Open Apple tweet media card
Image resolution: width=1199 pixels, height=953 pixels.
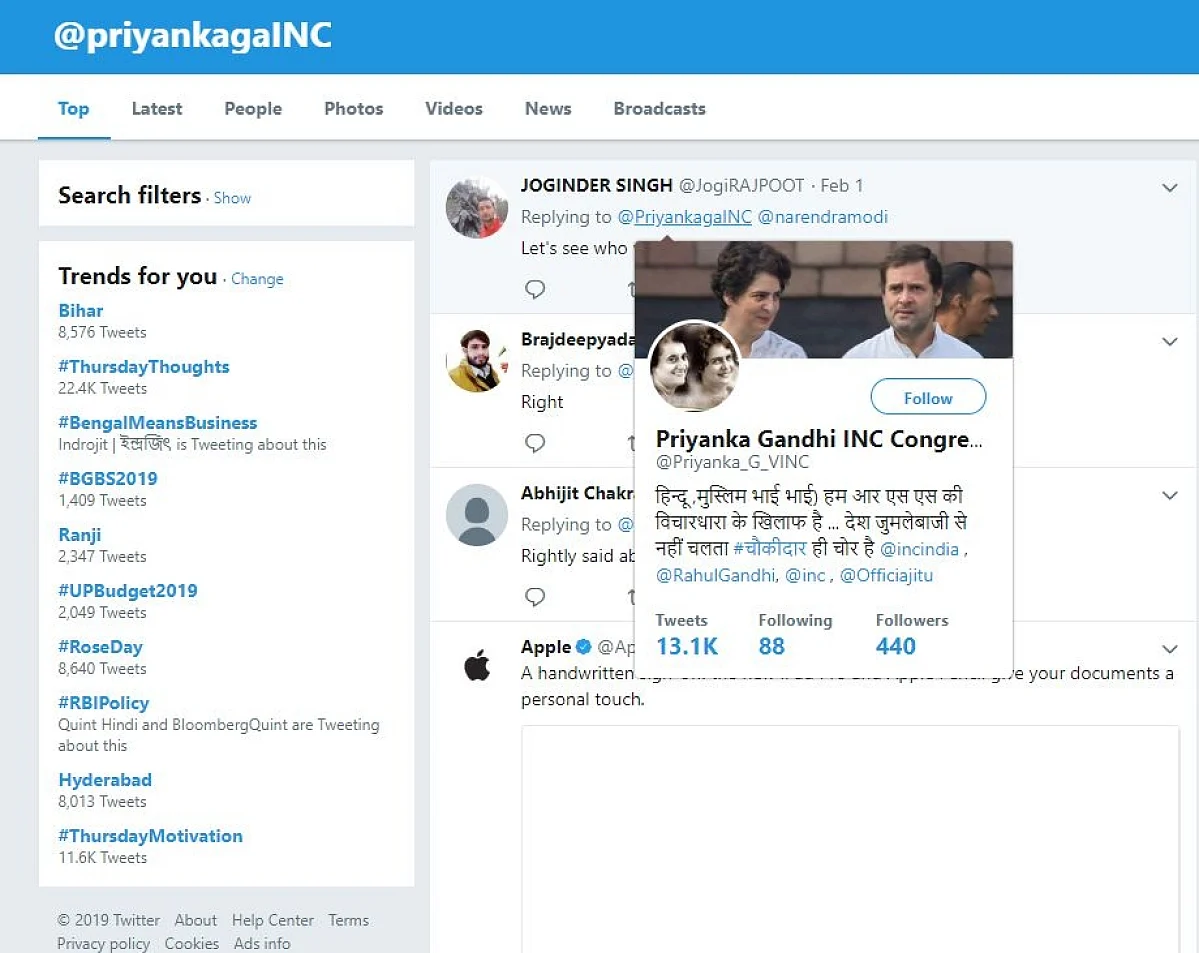pos(850,839)
